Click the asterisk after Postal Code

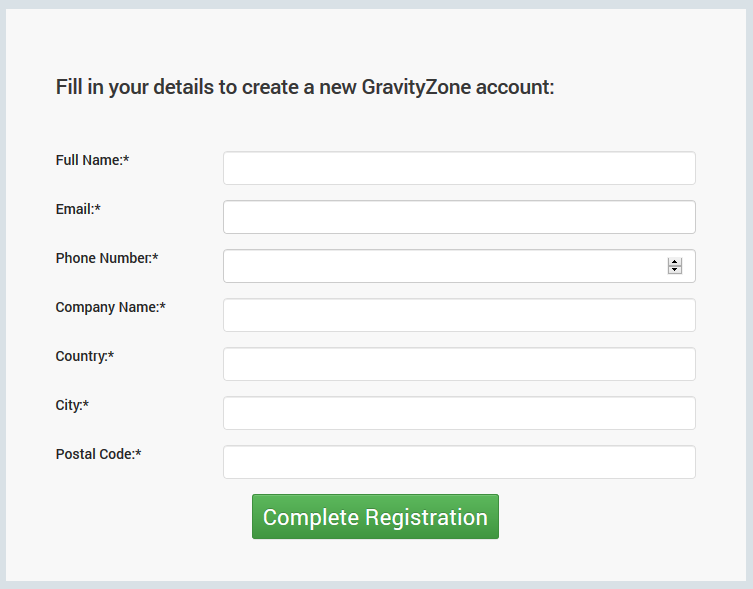pyautogui.click(x=139, y=453)
